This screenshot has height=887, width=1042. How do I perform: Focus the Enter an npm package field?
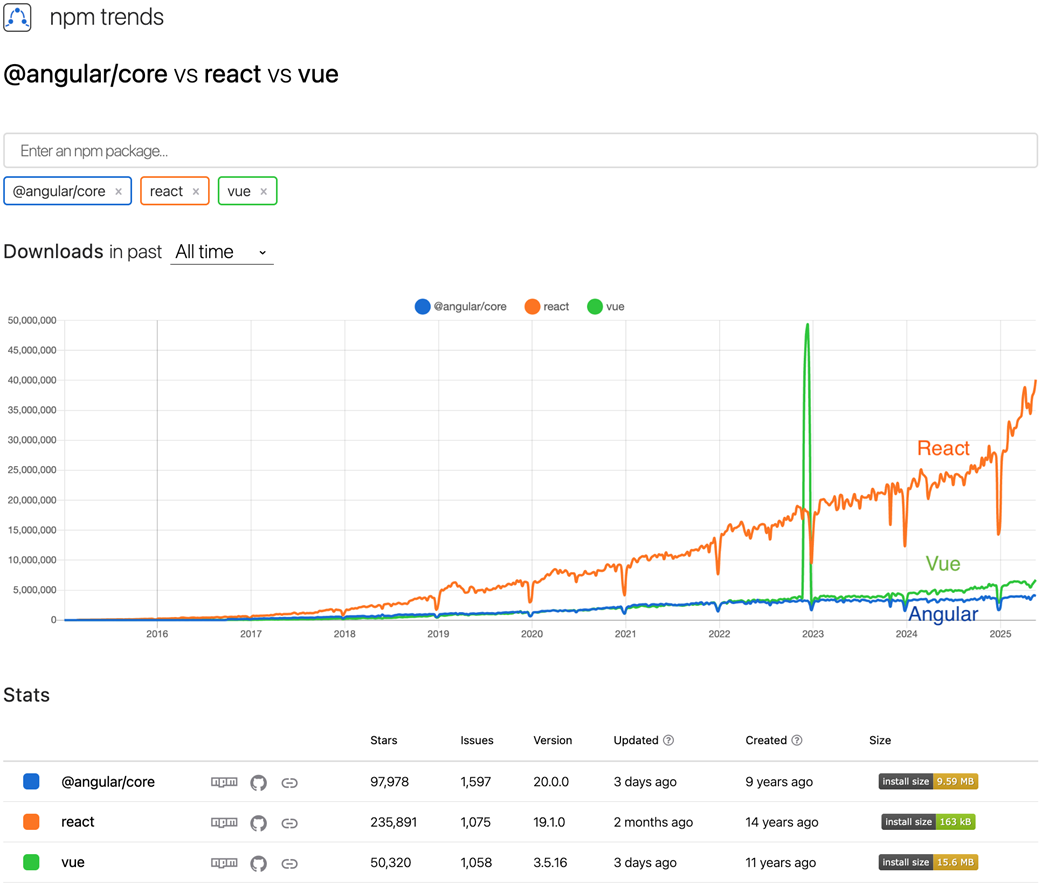(520, 151)
